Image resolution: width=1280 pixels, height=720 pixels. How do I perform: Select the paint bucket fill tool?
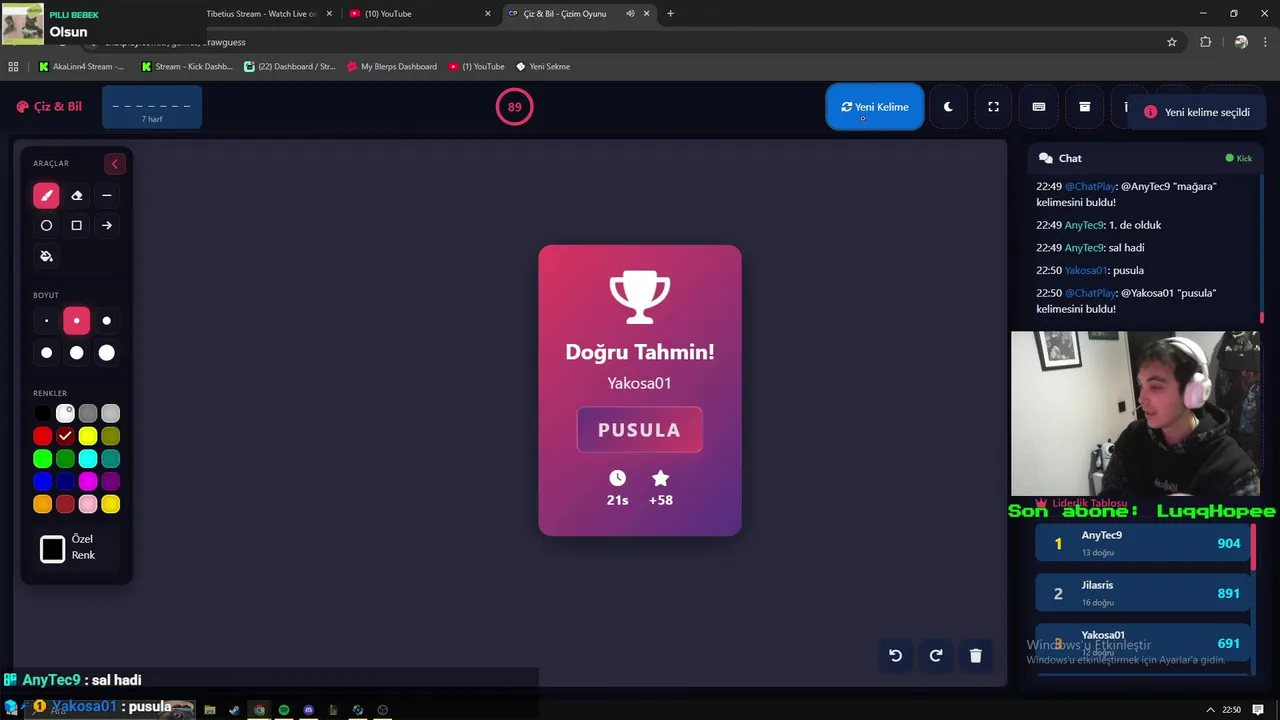pyautogui.click(x=46, y=256)
